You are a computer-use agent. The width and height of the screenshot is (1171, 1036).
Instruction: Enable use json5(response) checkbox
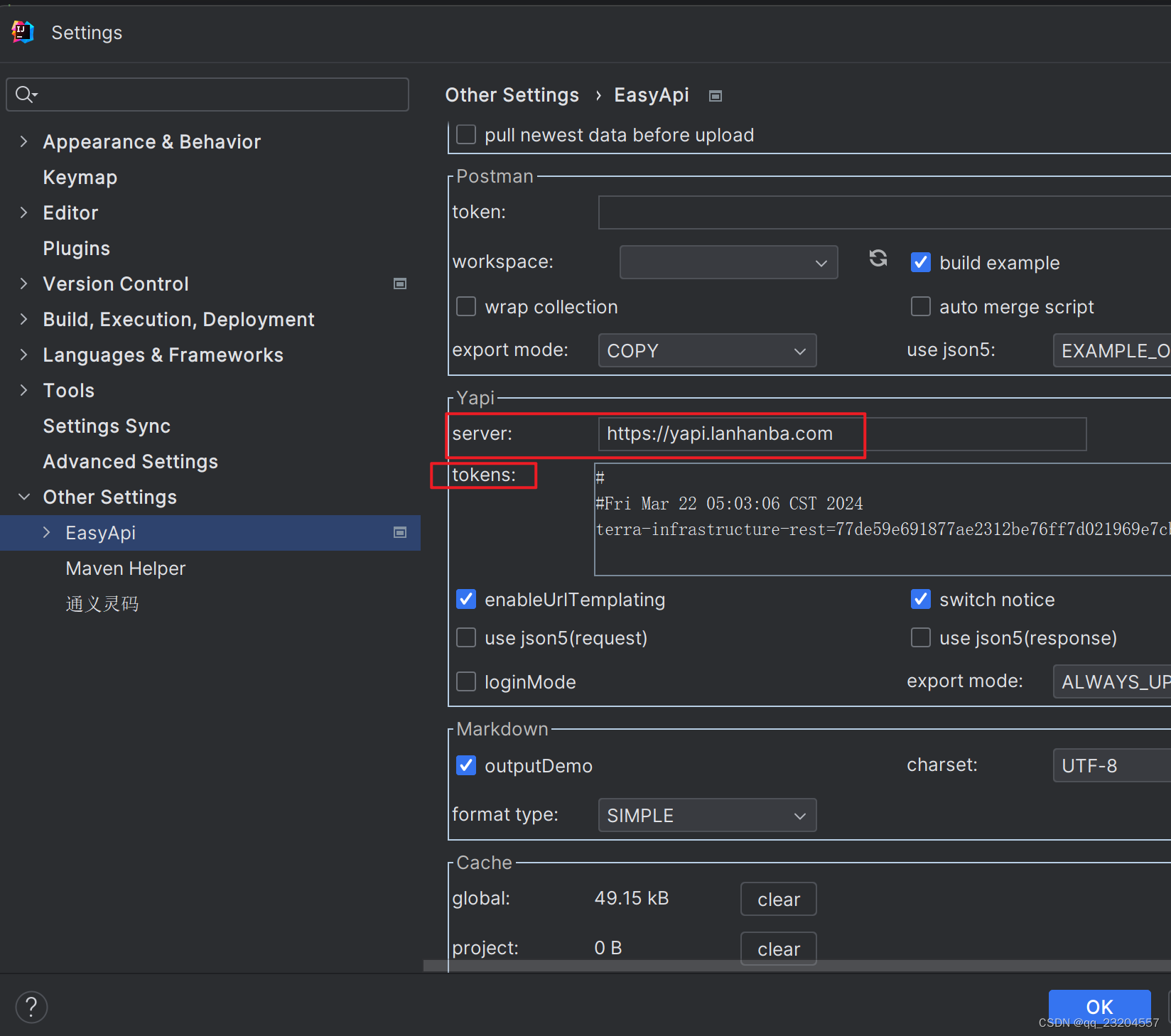click(921, 637)
